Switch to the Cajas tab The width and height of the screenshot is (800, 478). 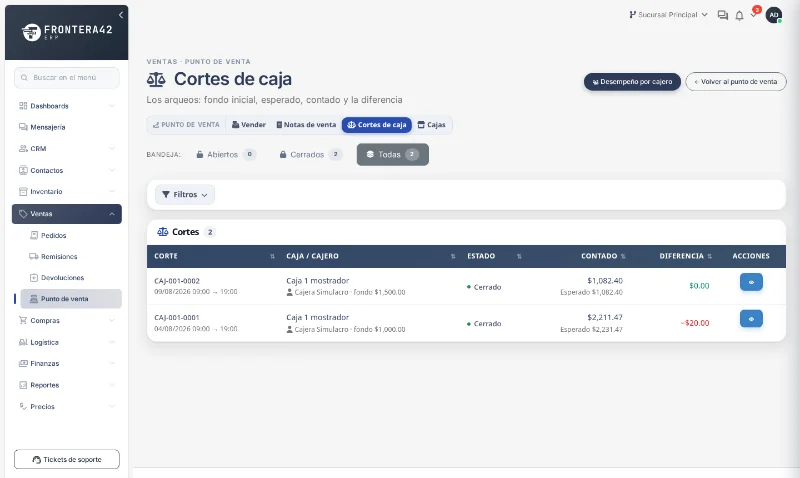432,124
